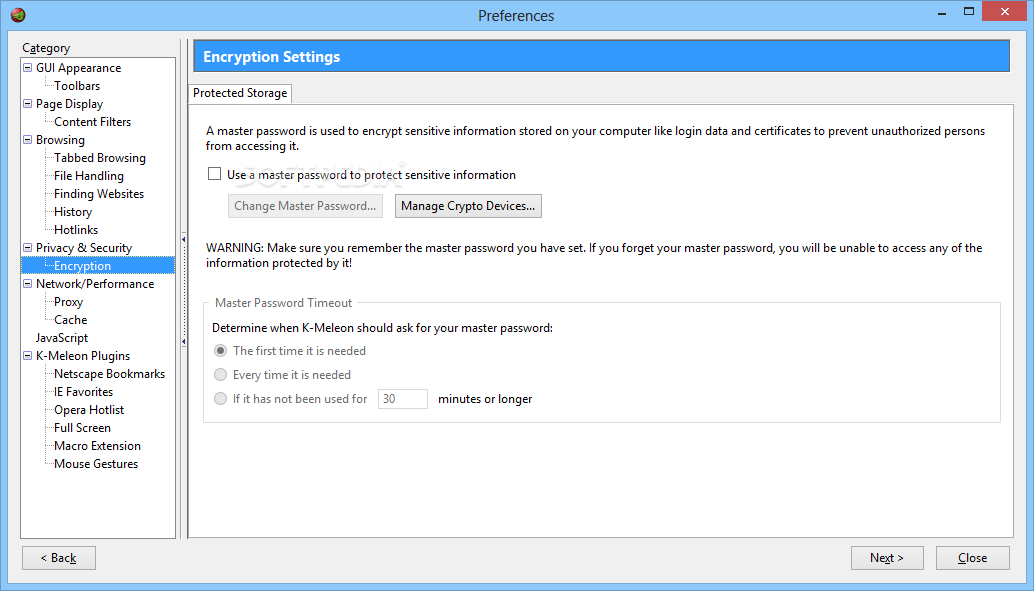Click Manage Crypto Devices button
The image size is (1034, 591).
click(x=468, y=206)
